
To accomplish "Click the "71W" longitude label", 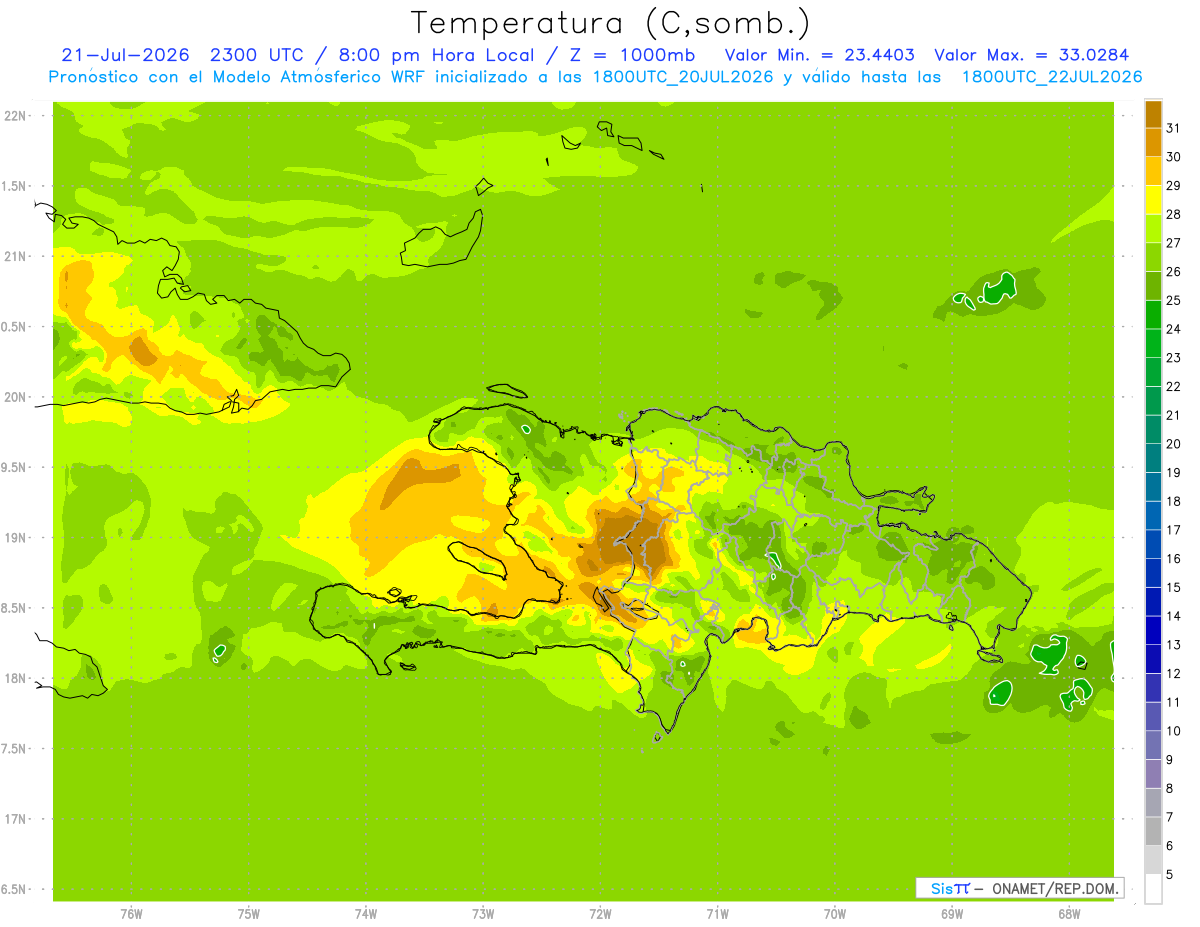I will click(717, 914).
